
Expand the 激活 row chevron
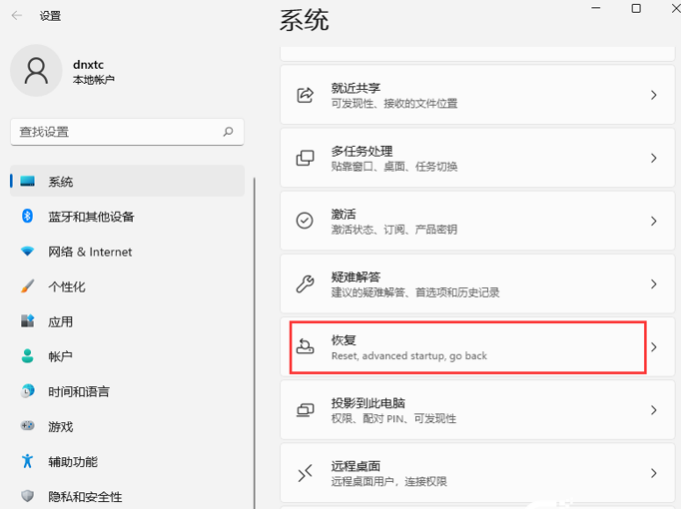(x=654, y=221)
